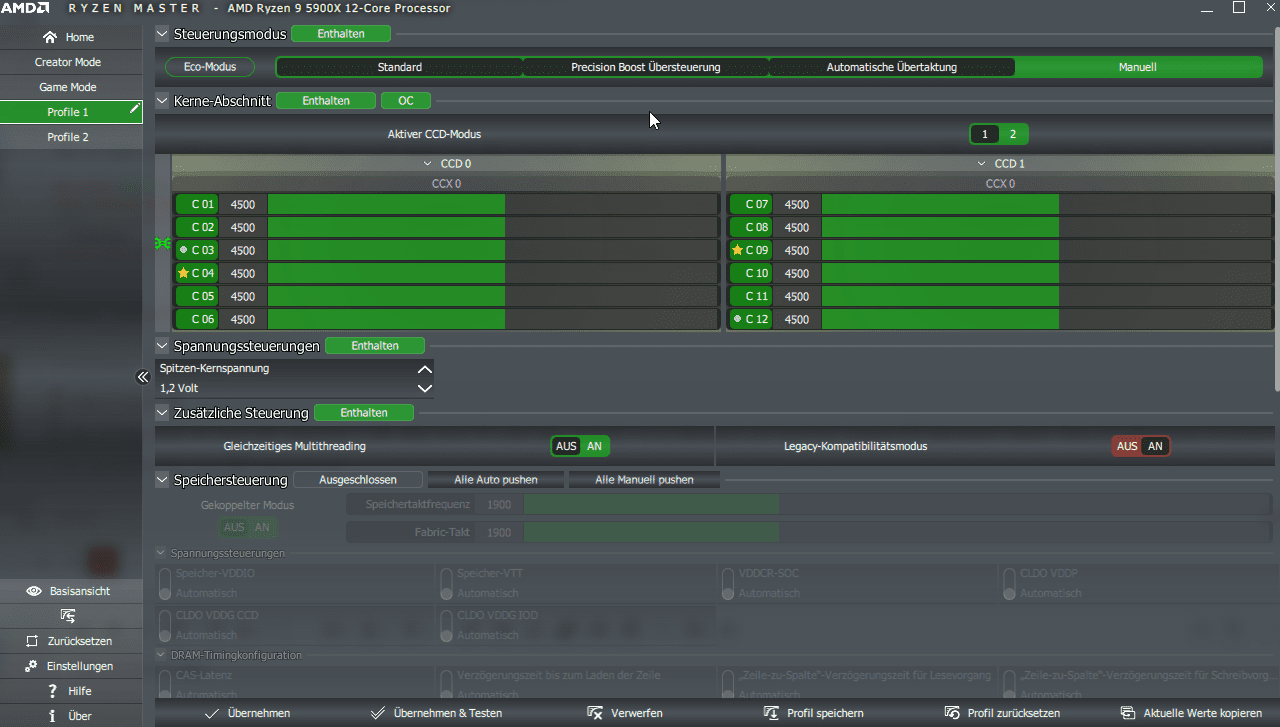
Task: Click the Übernehmen & Testen check icon
Action: [377, 713]
